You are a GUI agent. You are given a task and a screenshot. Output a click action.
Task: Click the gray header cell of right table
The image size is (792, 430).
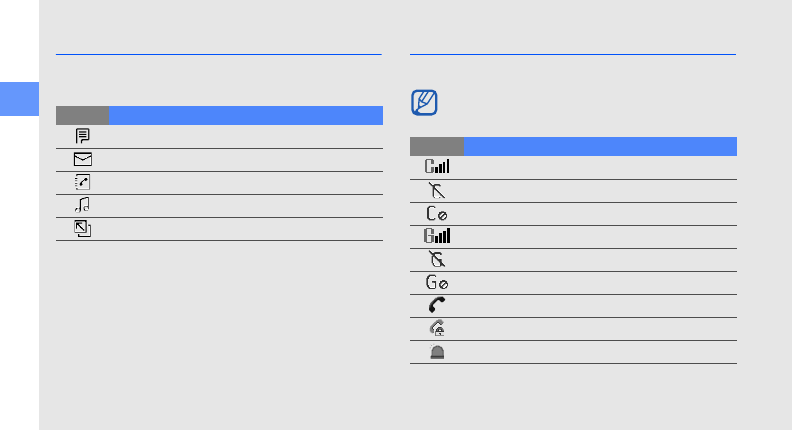[x=437, y=145]
